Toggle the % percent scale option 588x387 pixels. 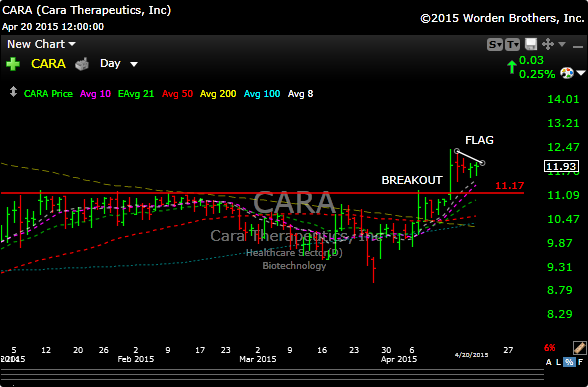pyautogui.click(x=570, y=362)
